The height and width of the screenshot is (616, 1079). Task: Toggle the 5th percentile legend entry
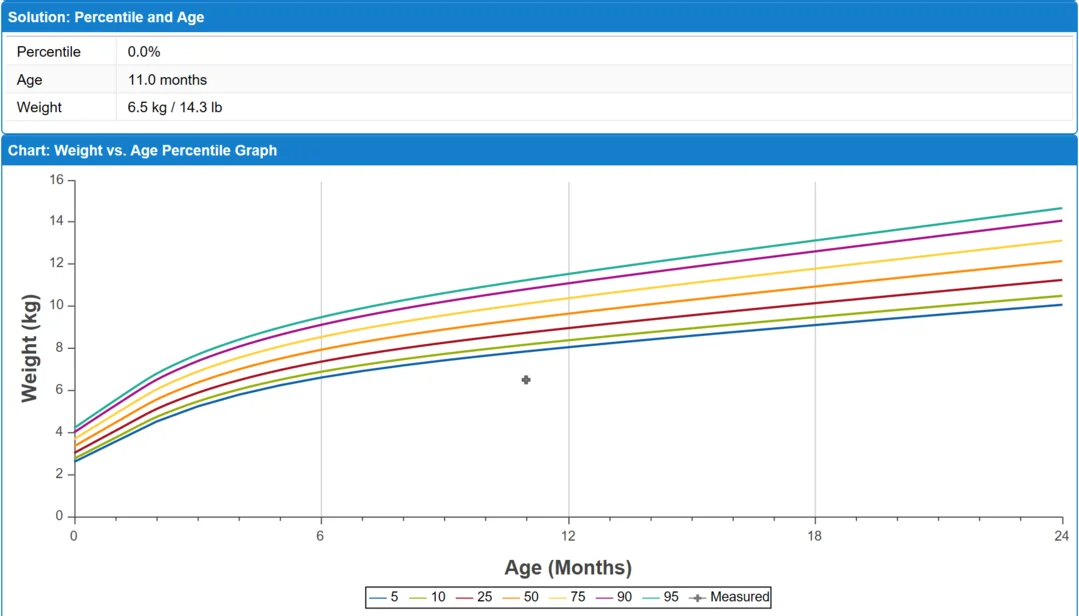pos(383,597)
